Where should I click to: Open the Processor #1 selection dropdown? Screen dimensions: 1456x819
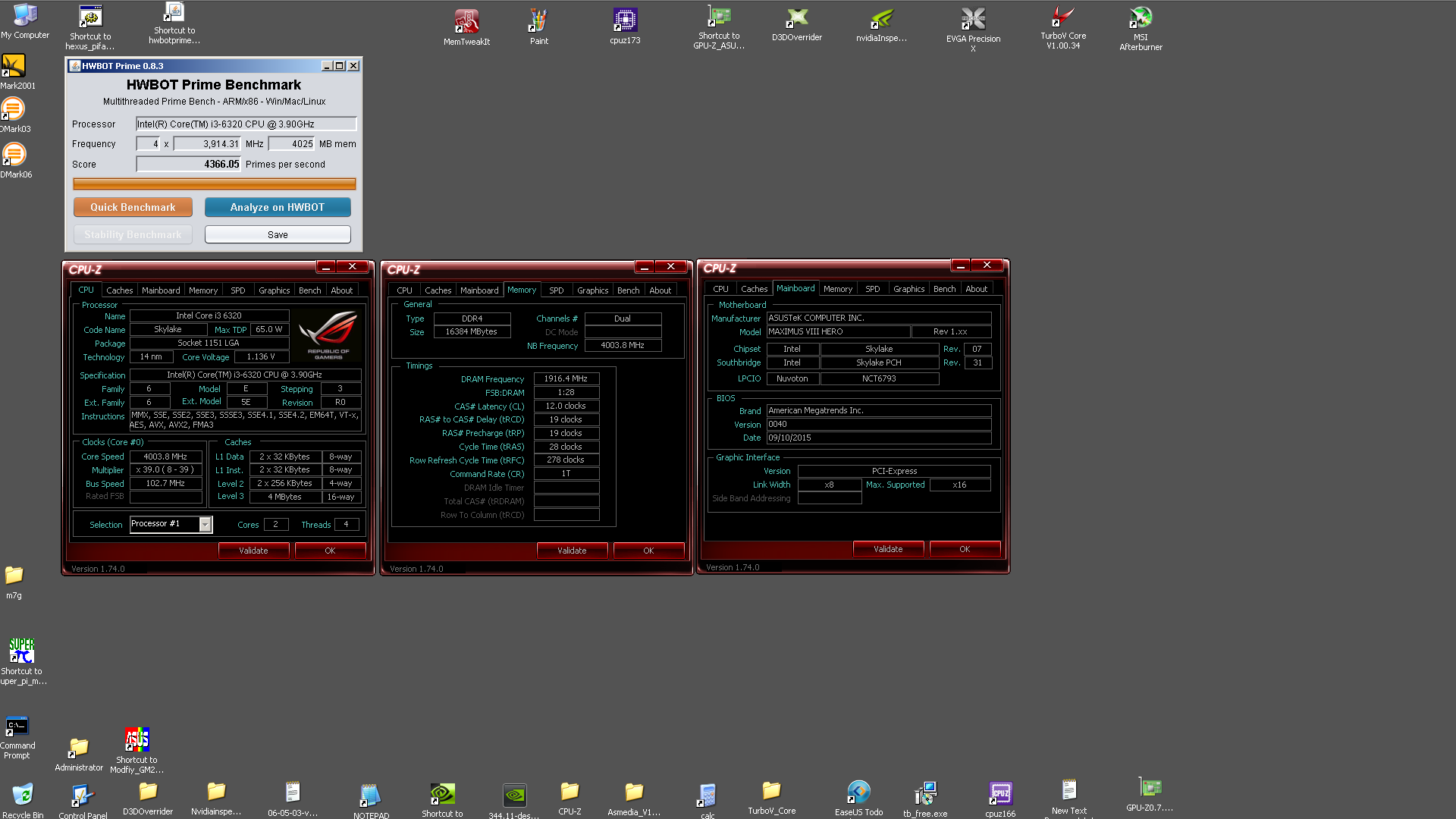coord(171,524)
